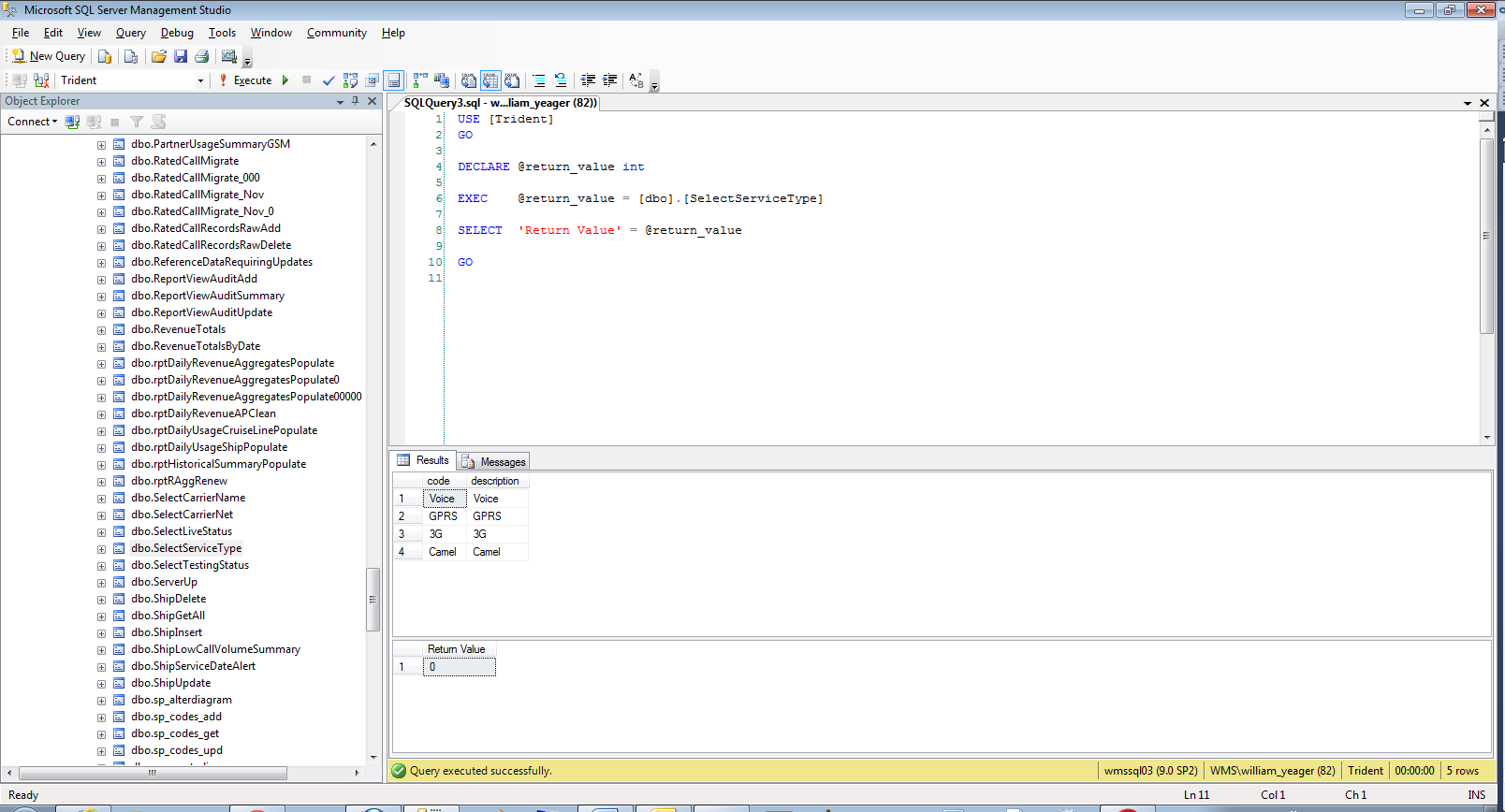Click Connect Object Explorer icon

pos(72,122)
